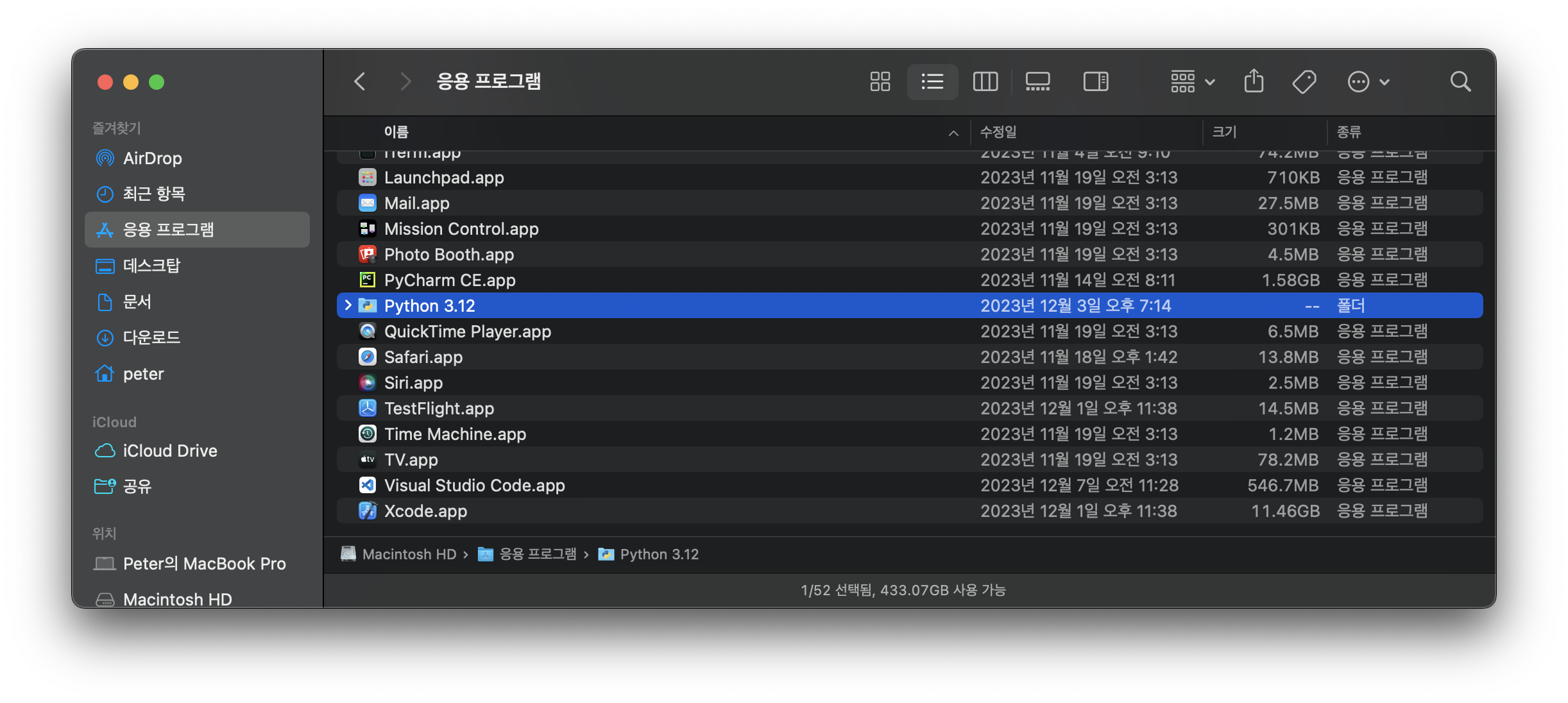
Task: Select 다운로드 in the sidebar
Action: coord(151,337)
